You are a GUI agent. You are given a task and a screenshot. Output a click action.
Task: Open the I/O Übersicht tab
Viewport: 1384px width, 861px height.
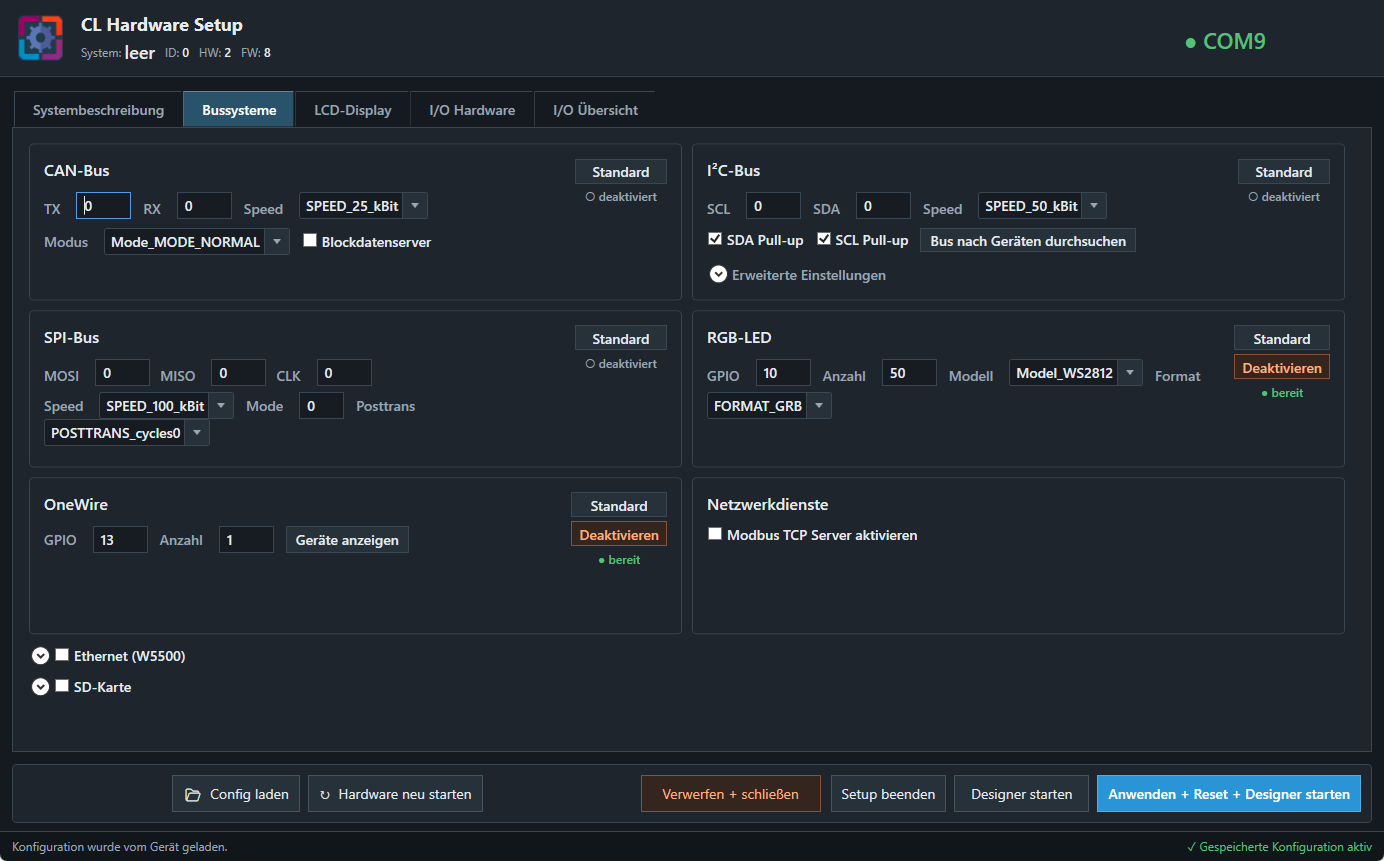595,110
